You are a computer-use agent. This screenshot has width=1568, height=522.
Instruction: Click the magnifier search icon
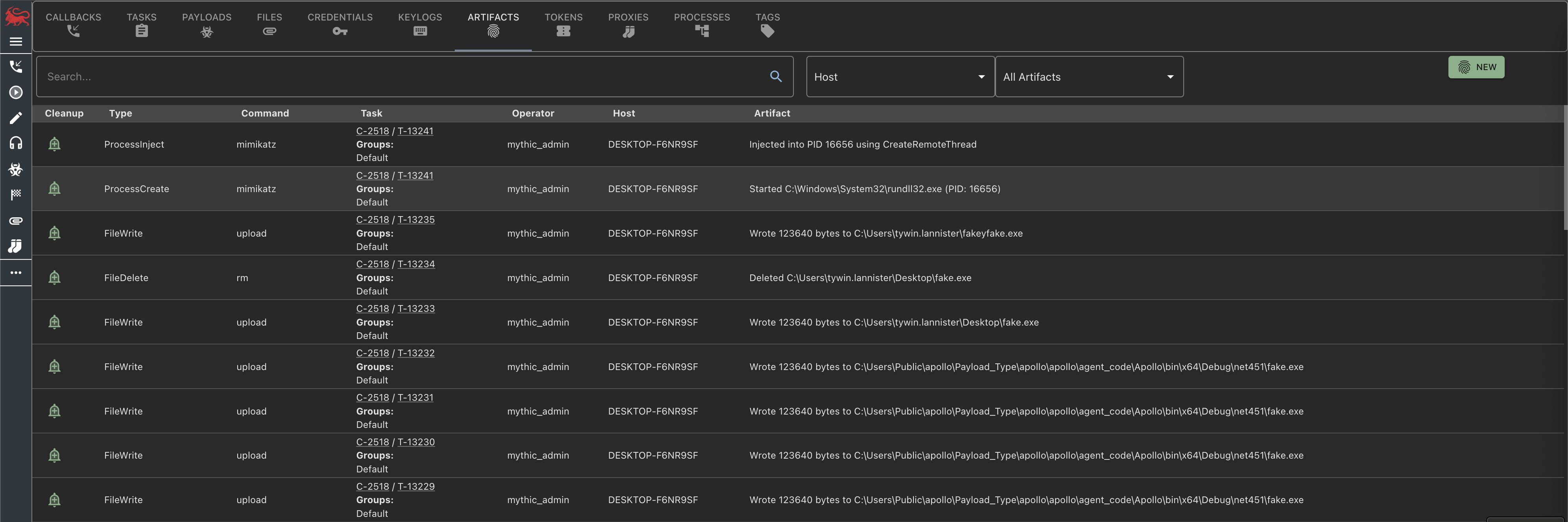click(775, 76)
